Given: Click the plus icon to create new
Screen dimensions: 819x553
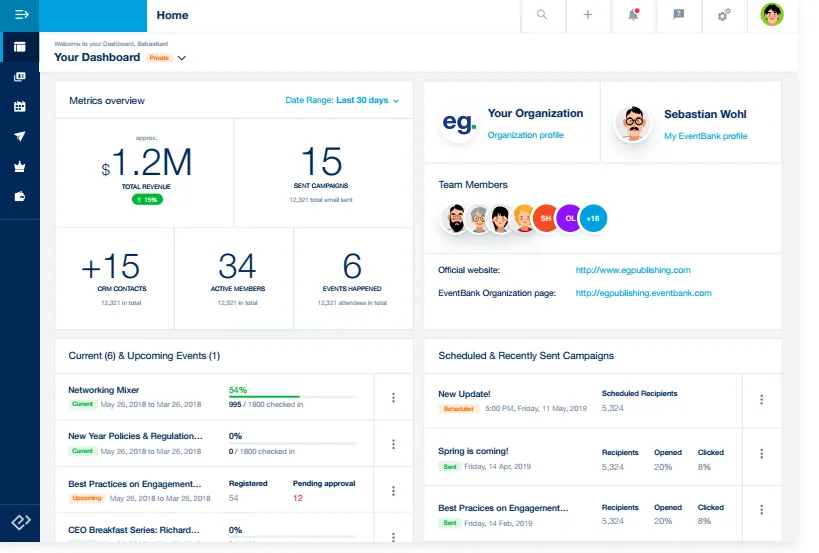Looking at the screenshot, I should [587, 15].
